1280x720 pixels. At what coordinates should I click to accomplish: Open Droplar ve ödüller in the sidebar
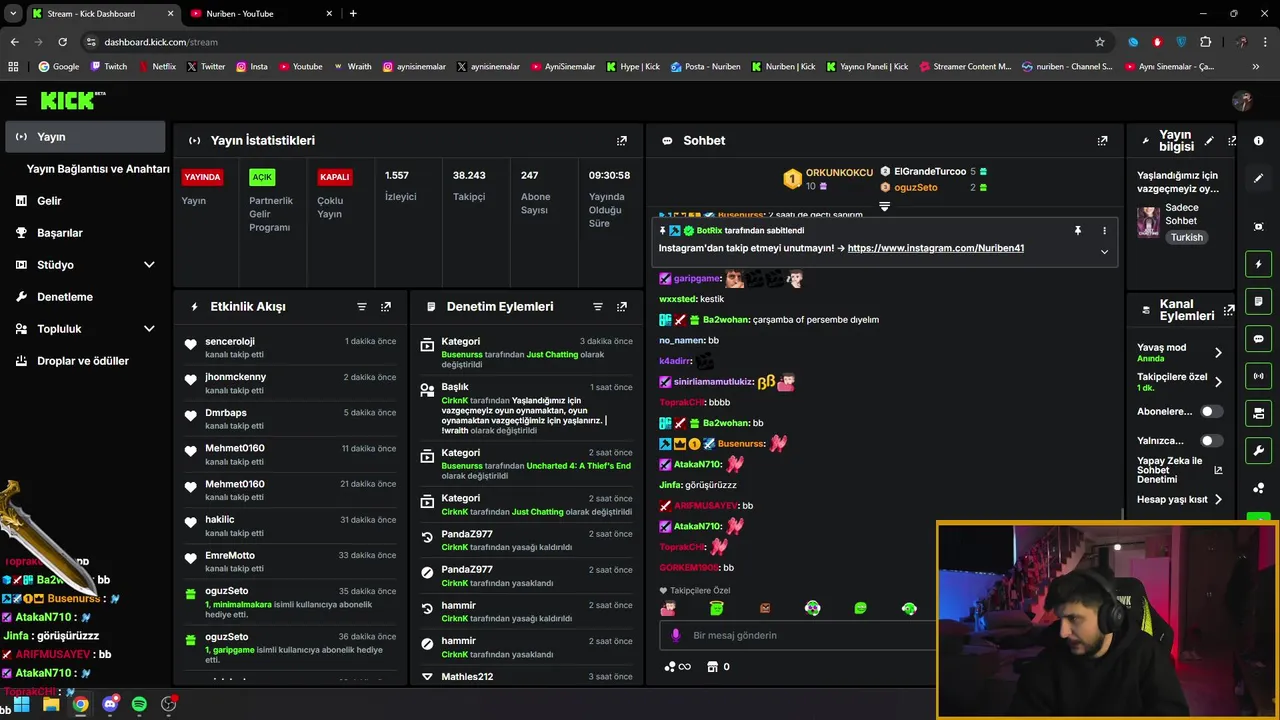(85, 361)
